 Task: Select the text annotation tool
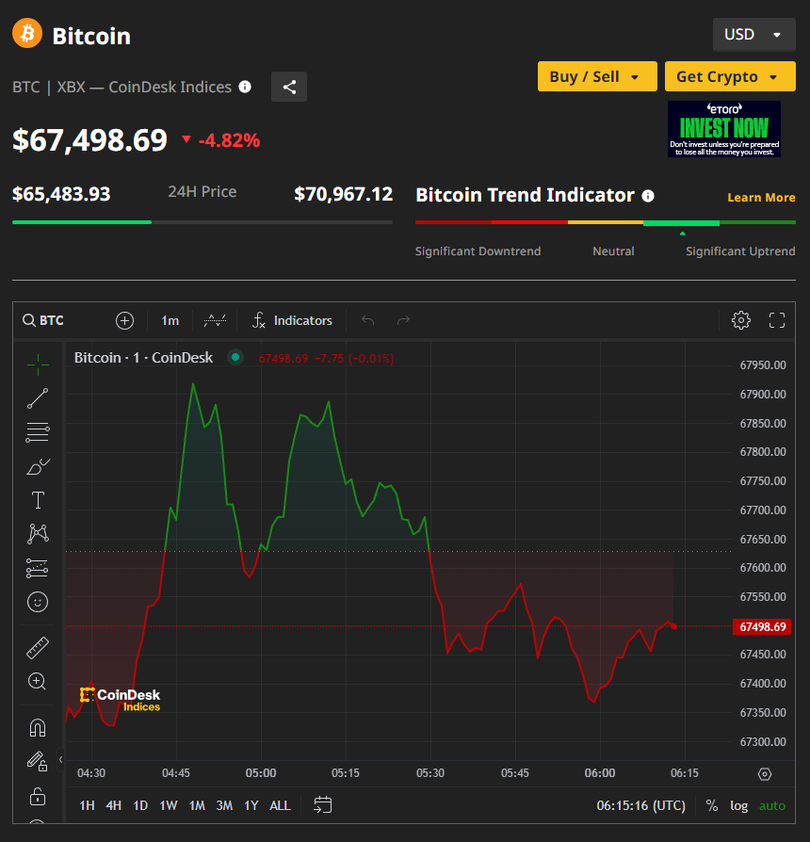coord(38,500)
